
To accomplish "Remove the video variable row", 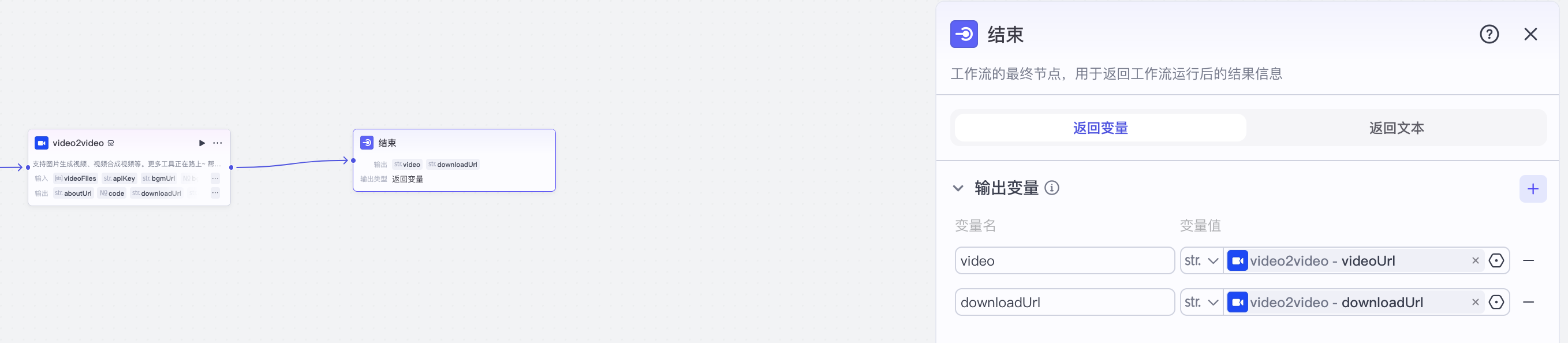I will 1528,261.
